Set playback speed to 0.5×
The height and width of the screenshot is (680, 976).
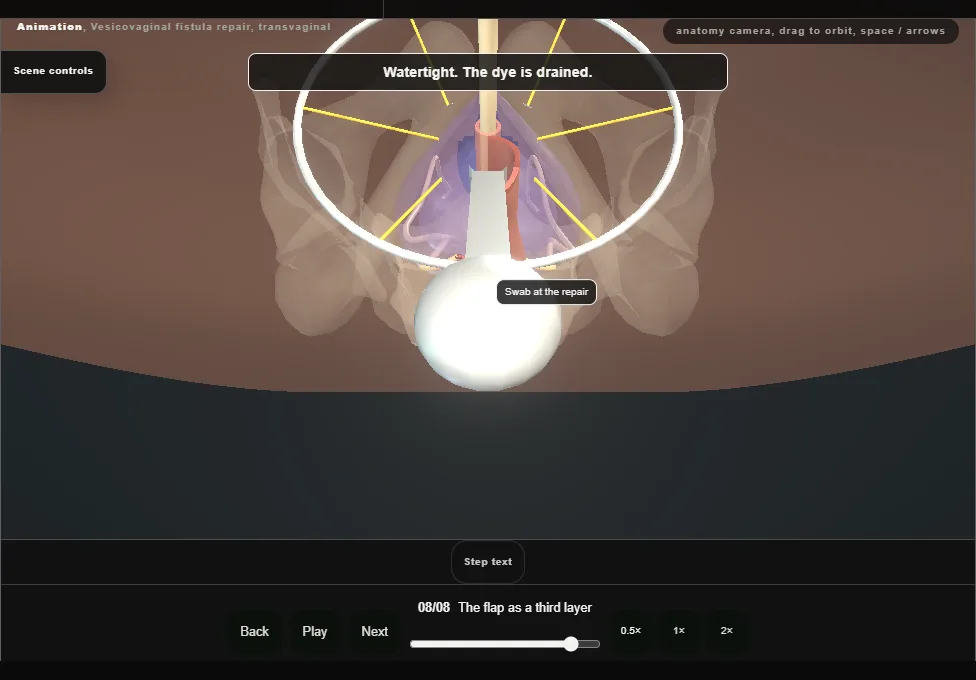tap(631, 631)
